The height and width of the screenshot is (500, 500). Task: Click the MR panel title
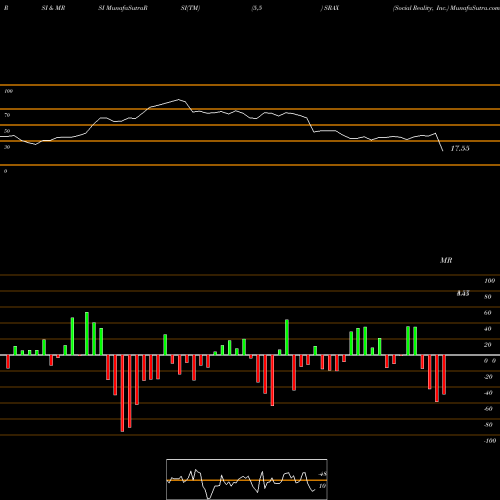click(446, 260)
